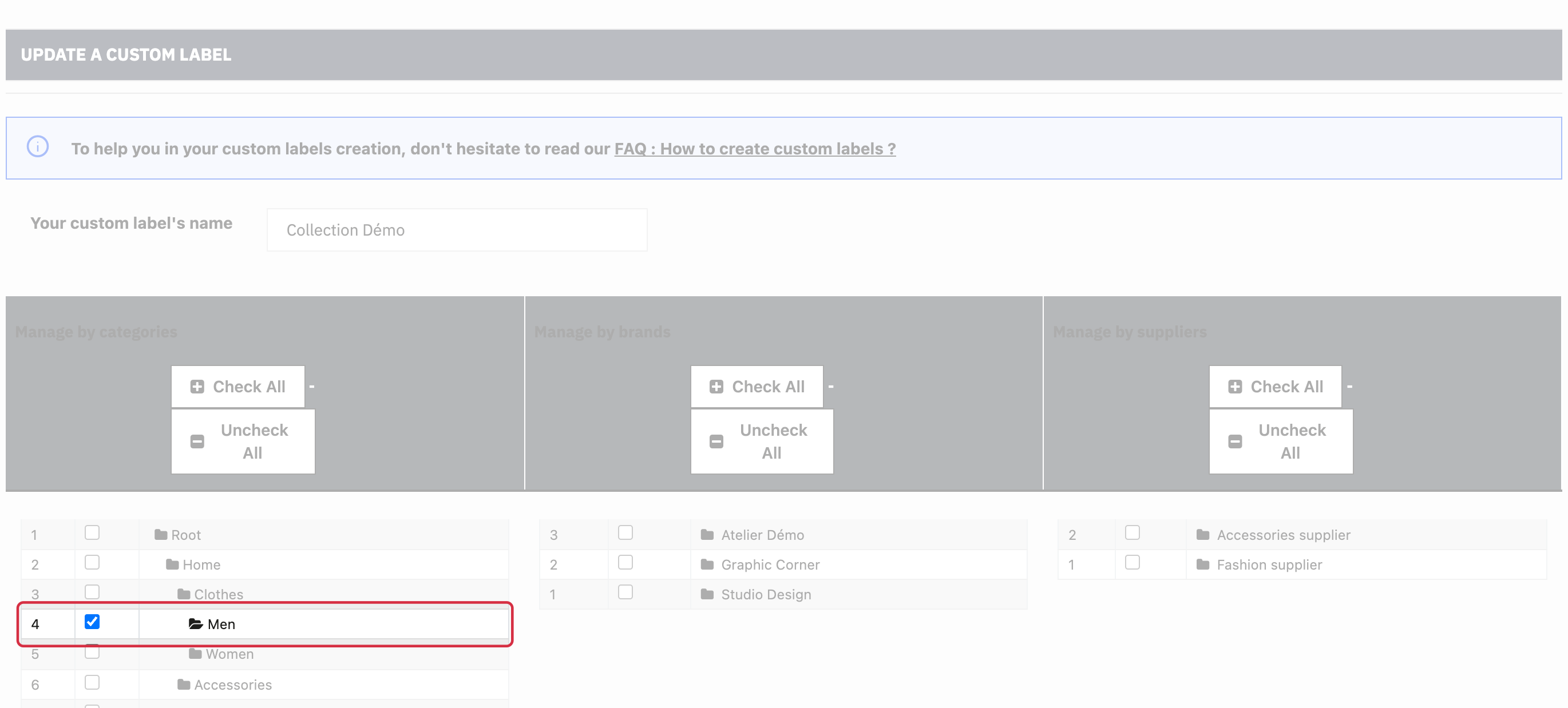Uncheck all brands button
This screenshot has width=1568, height=708.
click(762, 441)
